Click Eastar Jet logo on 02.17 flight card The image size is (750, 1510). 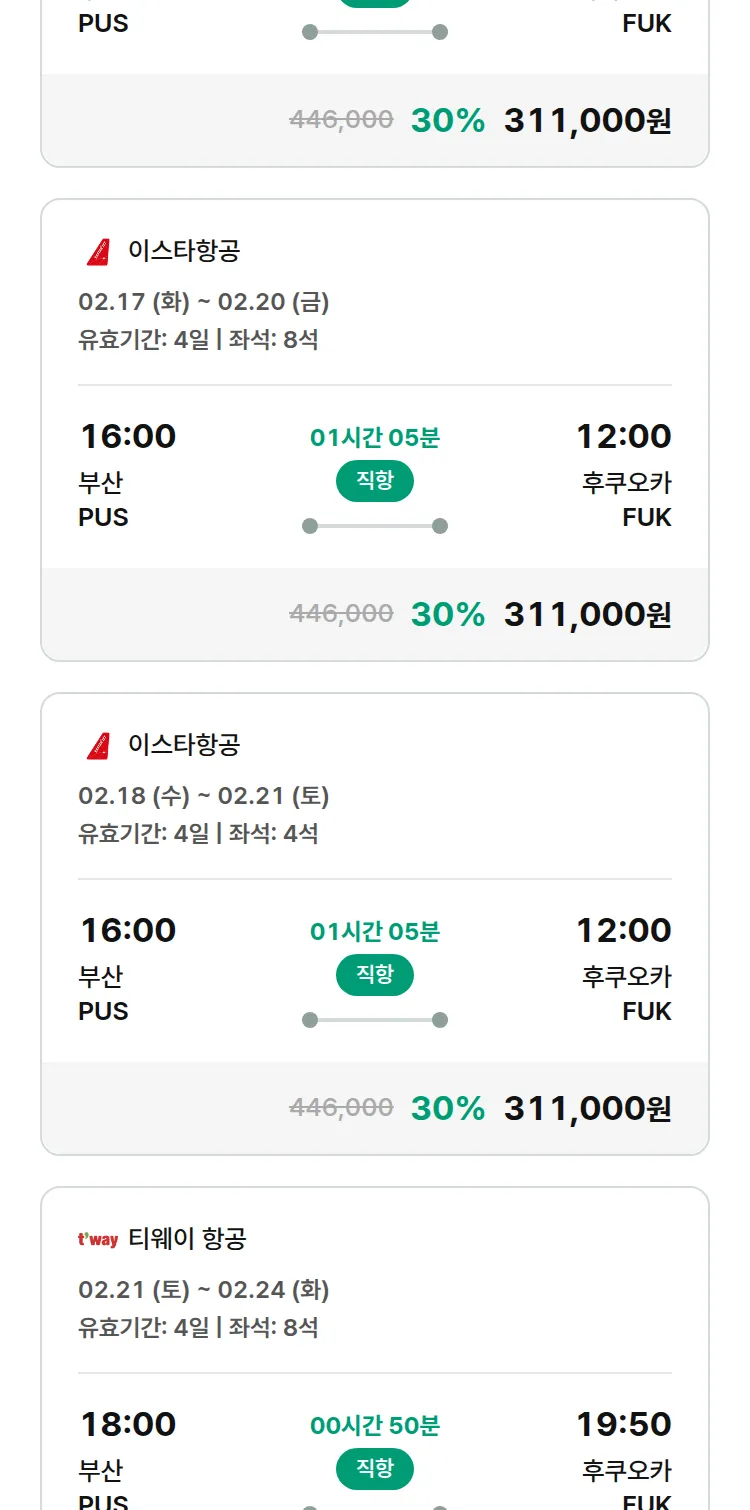pos(98,252)
